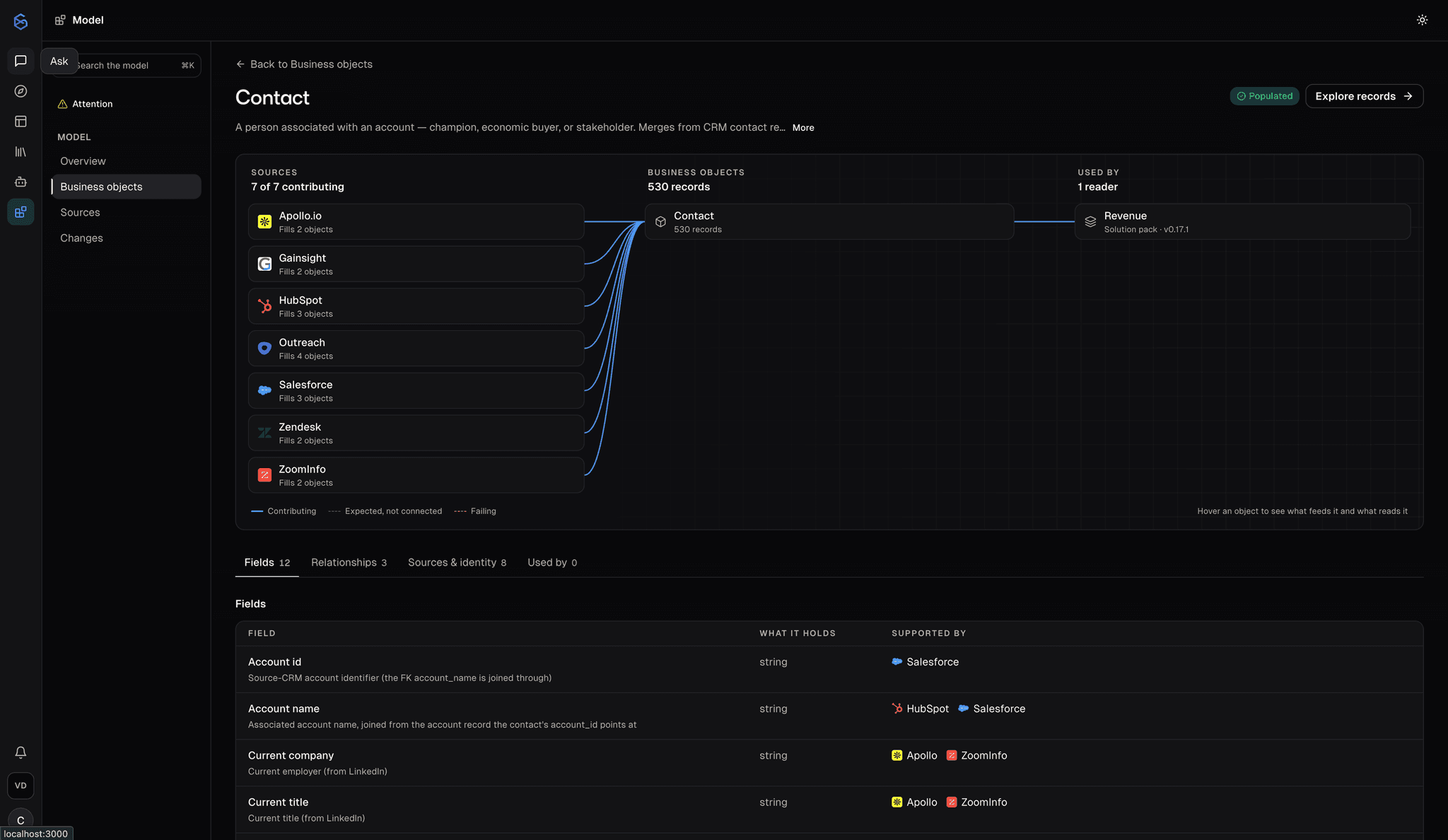Click the Salesforce cloud source icon
This screenshot has height=840, width=1448.
[264, 390]
